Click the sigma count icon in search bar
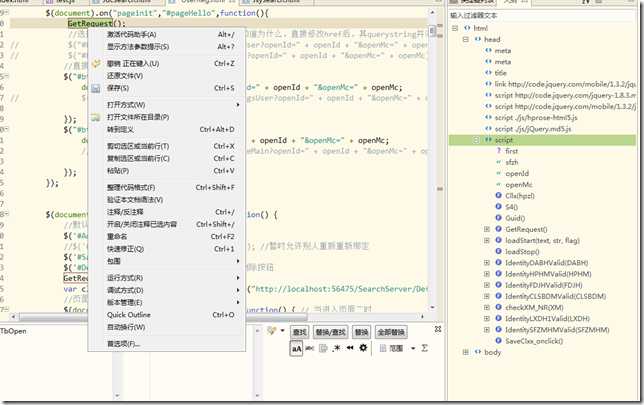Image resolution: width=644 pixels, height=405 pixels. (425, 348)
